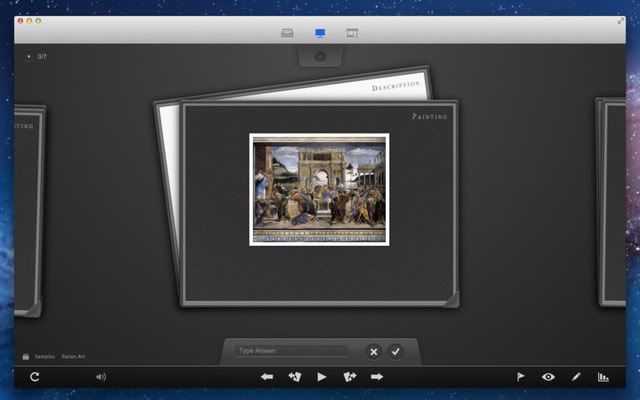Select the painting thumbnail on the card
The height and width of the screenshot is (400, 640).
point(319,189)
